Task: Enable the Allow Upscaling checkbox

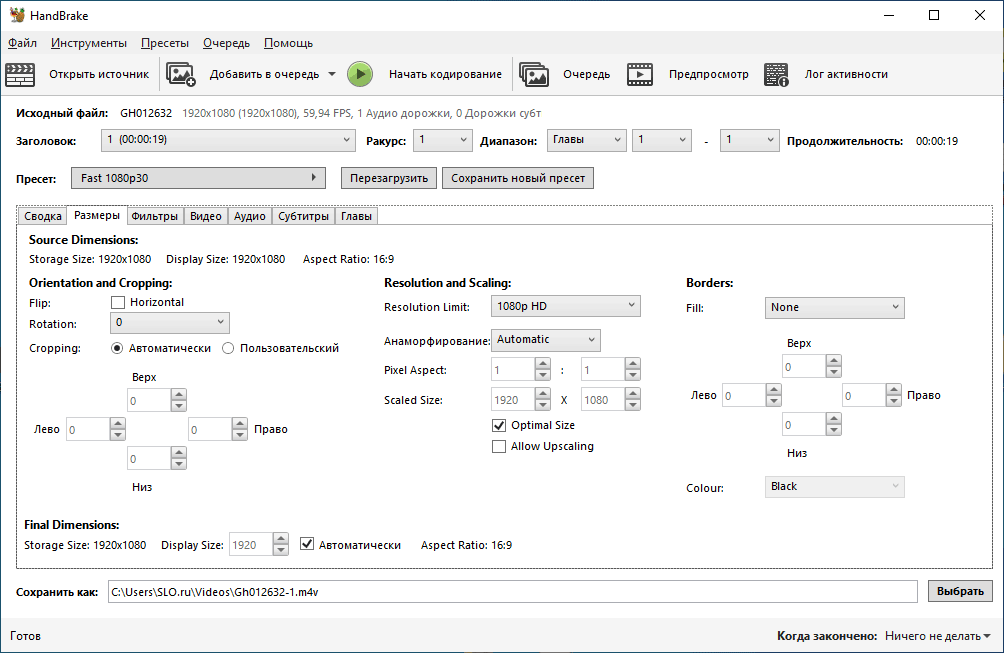Action: click(499, 446)
